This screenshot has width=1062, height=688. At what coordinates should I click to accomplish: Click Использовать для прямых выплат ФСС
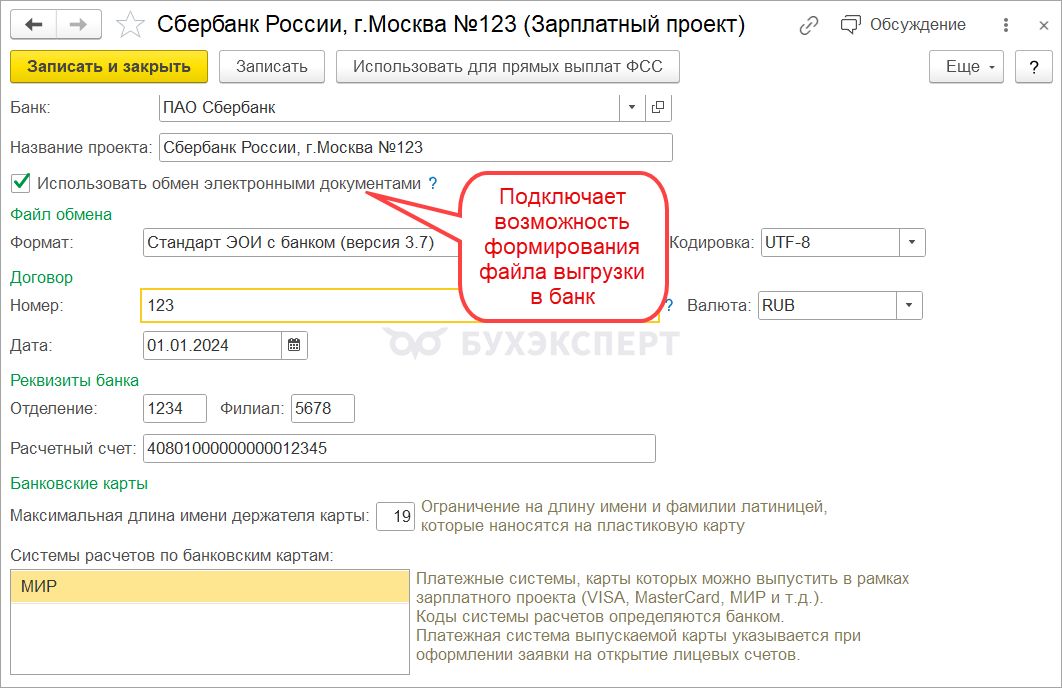click(x=507, y=66)
